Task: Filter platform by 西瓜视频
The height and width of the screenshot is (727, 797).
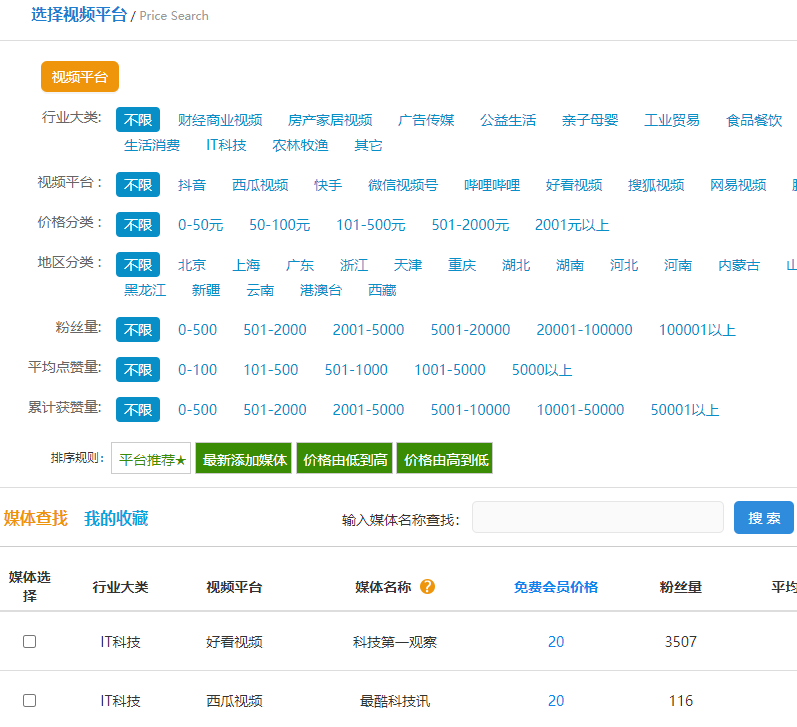Action: click(x=260, y=185)
